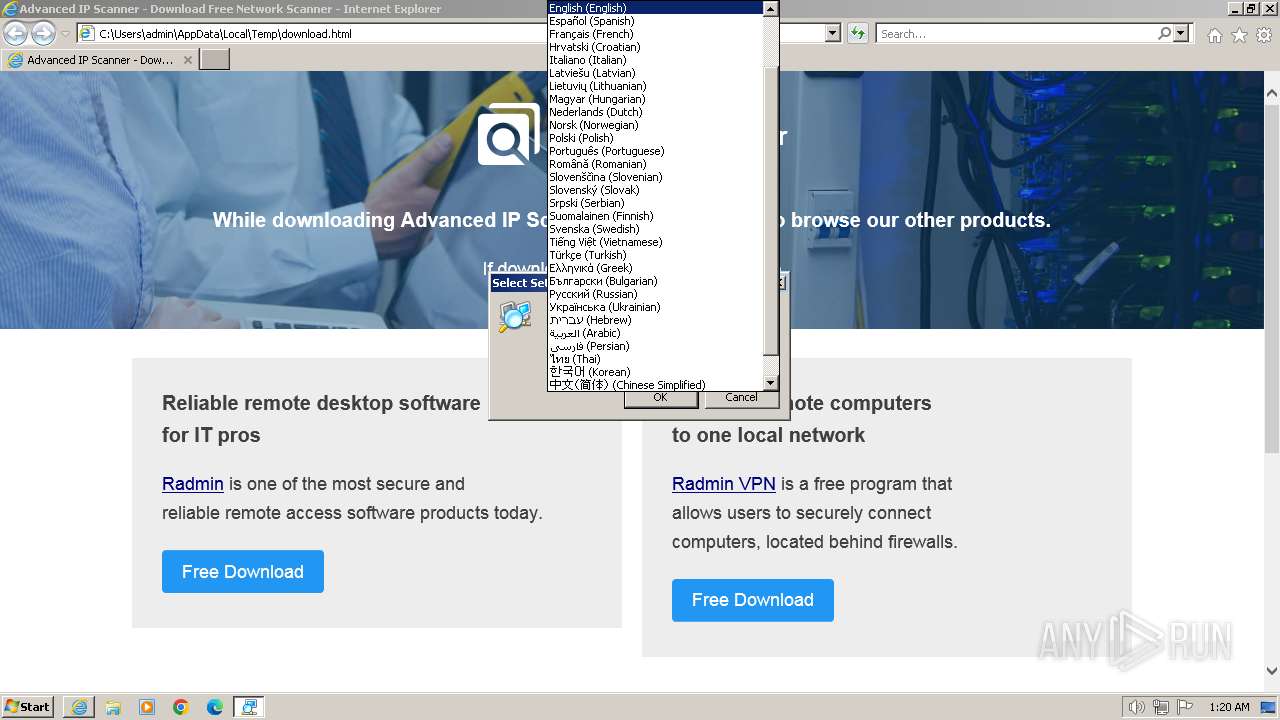Select Tiếng Việt (Vietnamese) language
Viewport: 1280px width, 720px height.
[x=655, y=242]
